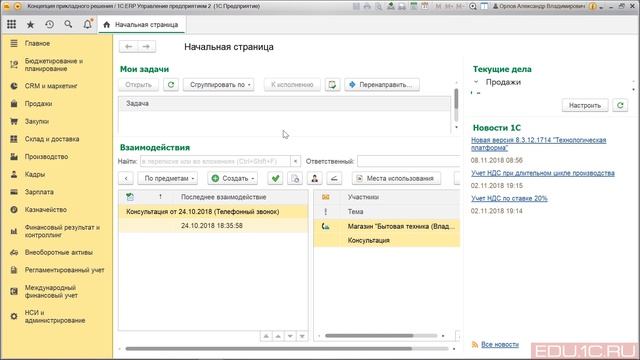
Task: Click the Последнее взаимодействие column header
Action: coord(223,197)
